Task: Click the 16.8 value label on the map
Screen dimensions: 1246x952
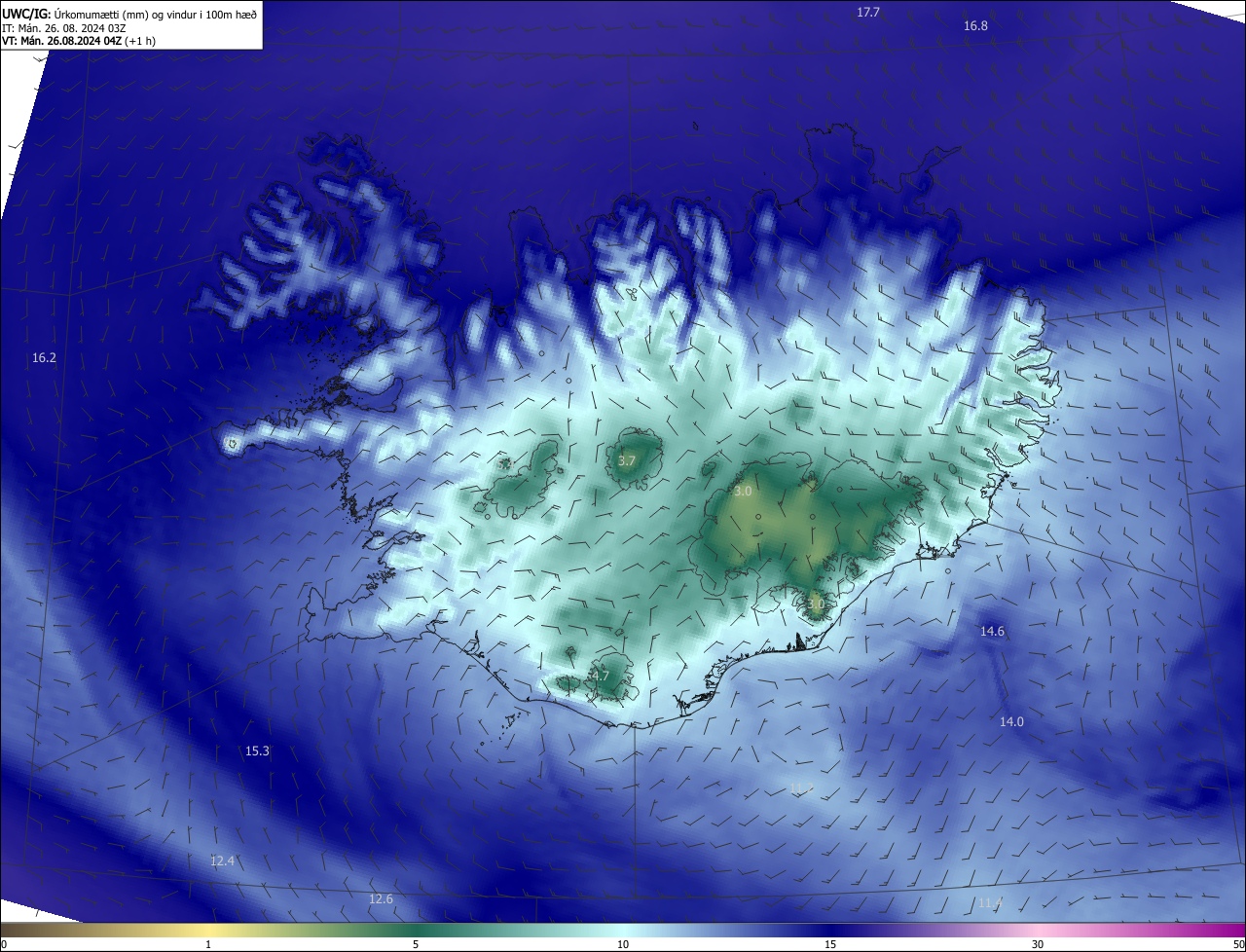Action: (x=975, y=26)
